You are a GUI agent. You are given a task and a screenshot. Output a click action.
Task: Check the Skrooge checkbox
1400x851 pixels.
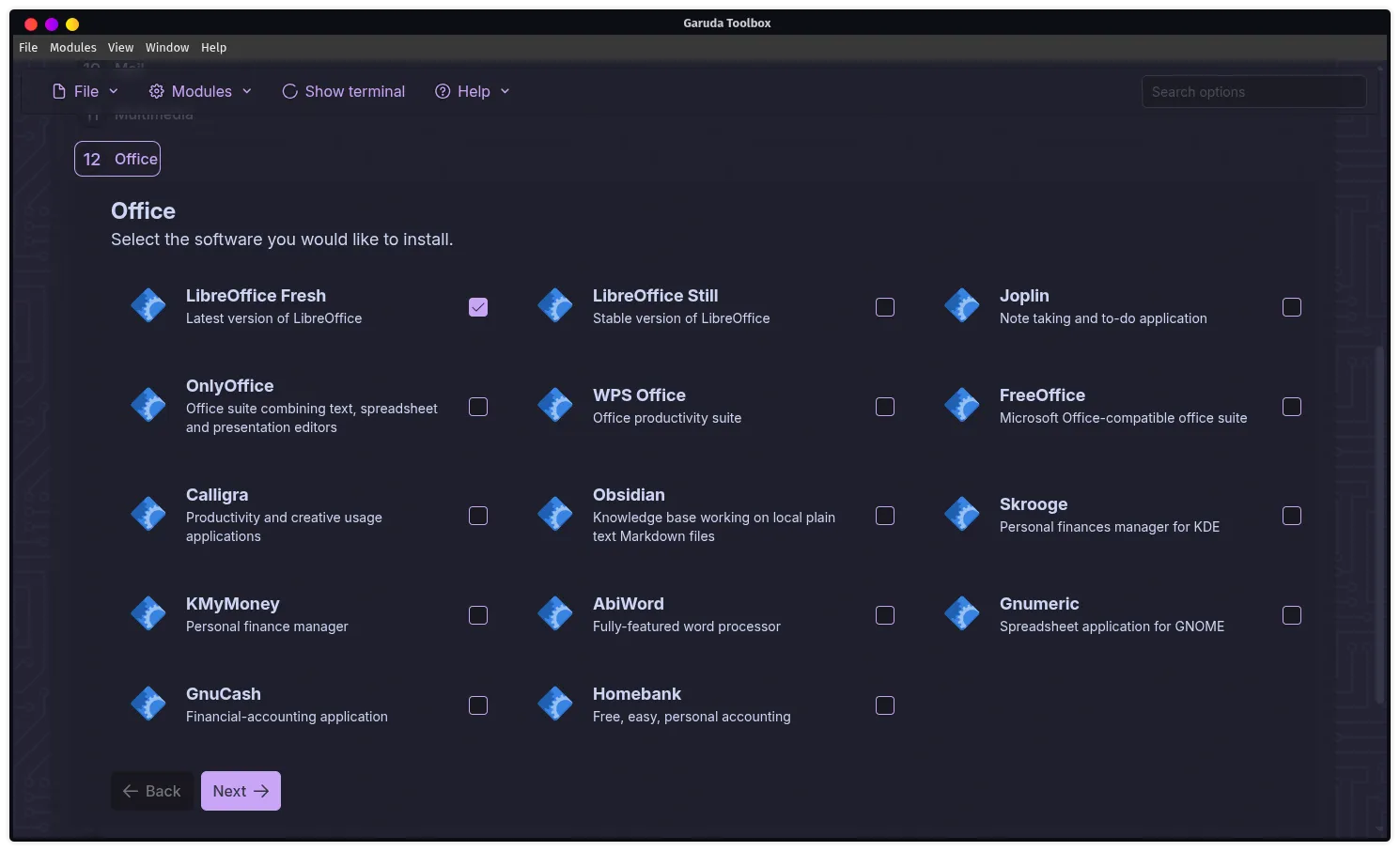pos(1292,516)
